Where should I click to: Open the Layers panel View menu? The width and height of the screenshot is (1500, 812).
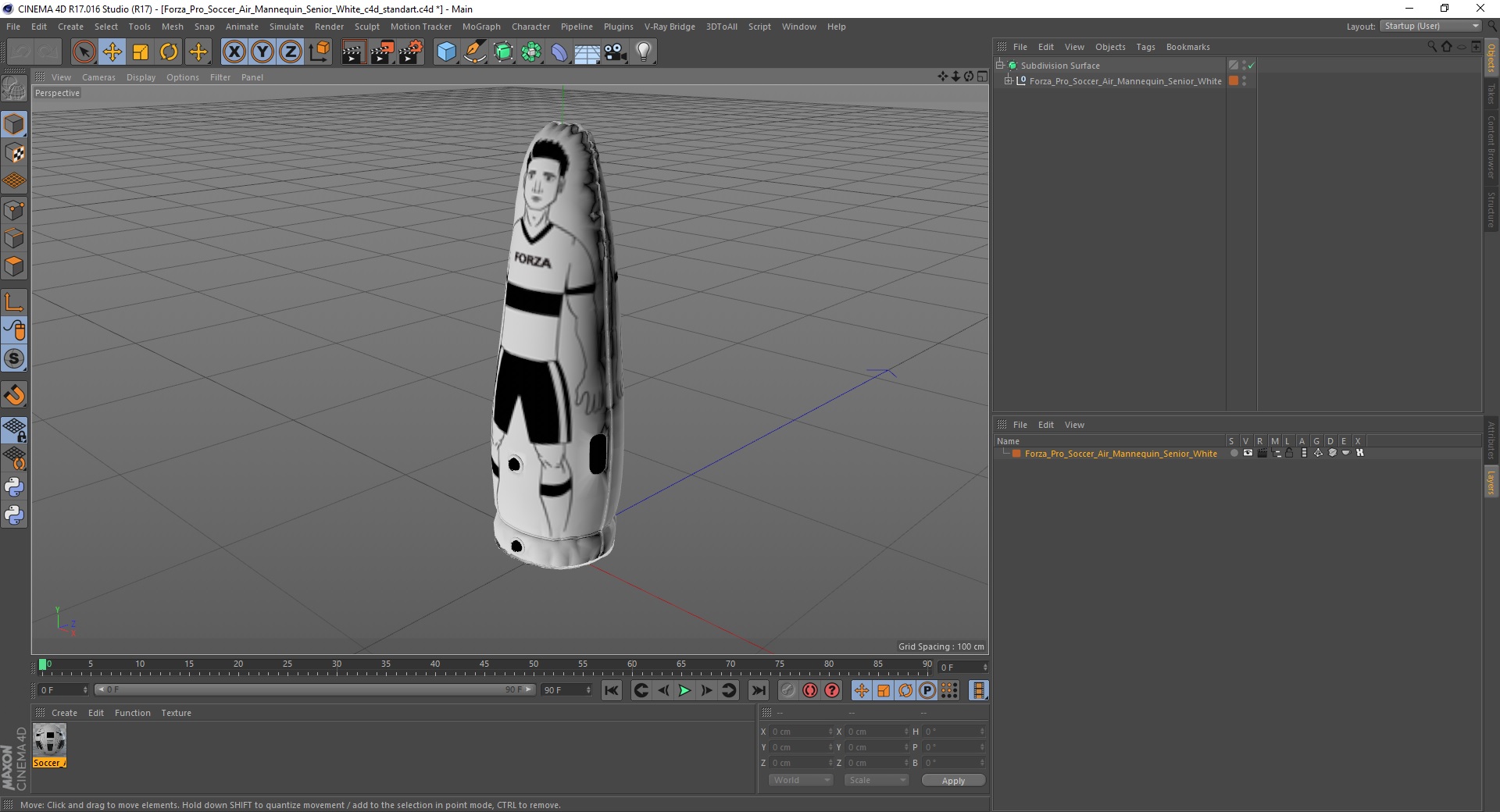(x=1074, y=425)
